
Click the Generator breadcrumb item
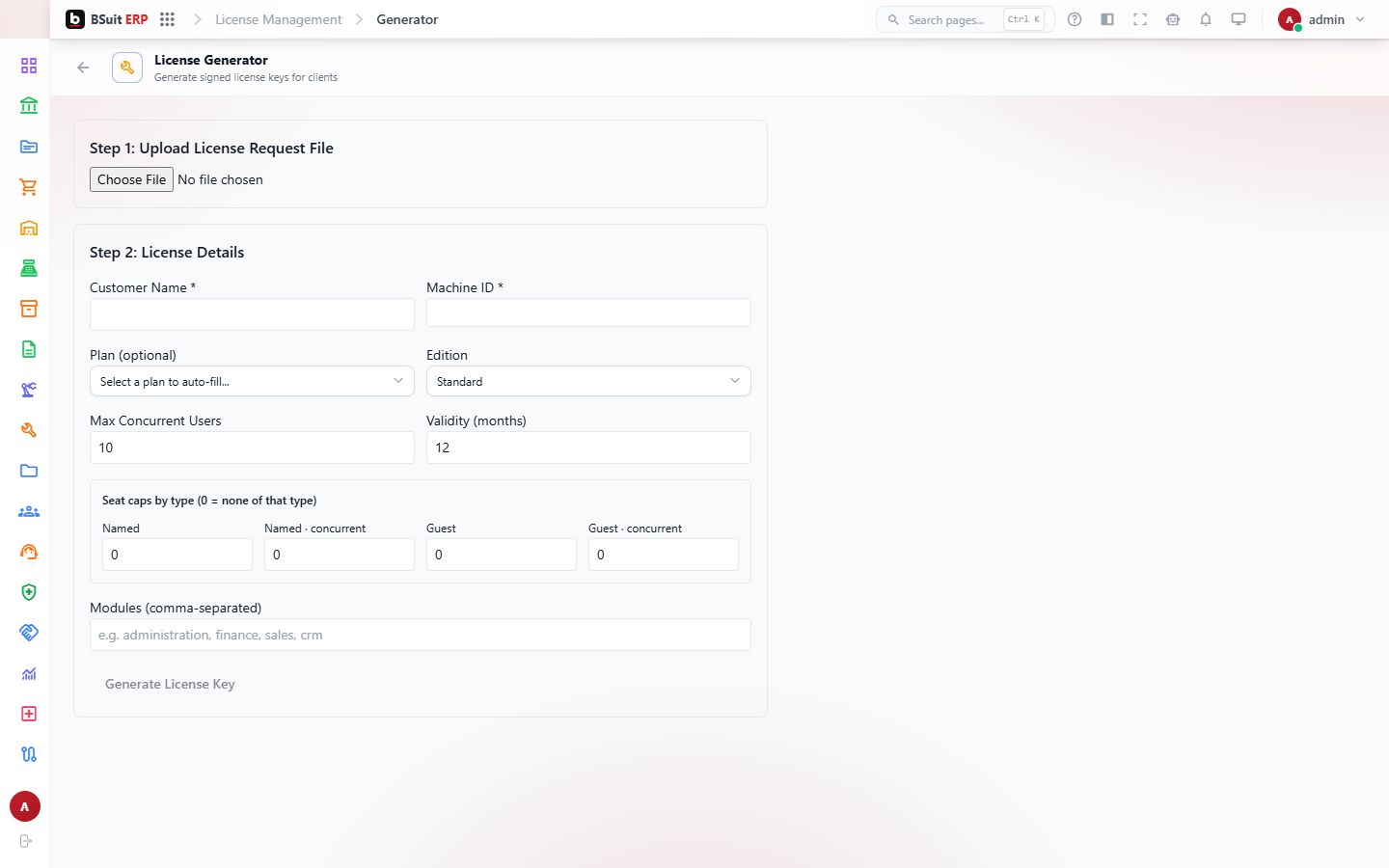pyautogui.click(x=407, y=19)
